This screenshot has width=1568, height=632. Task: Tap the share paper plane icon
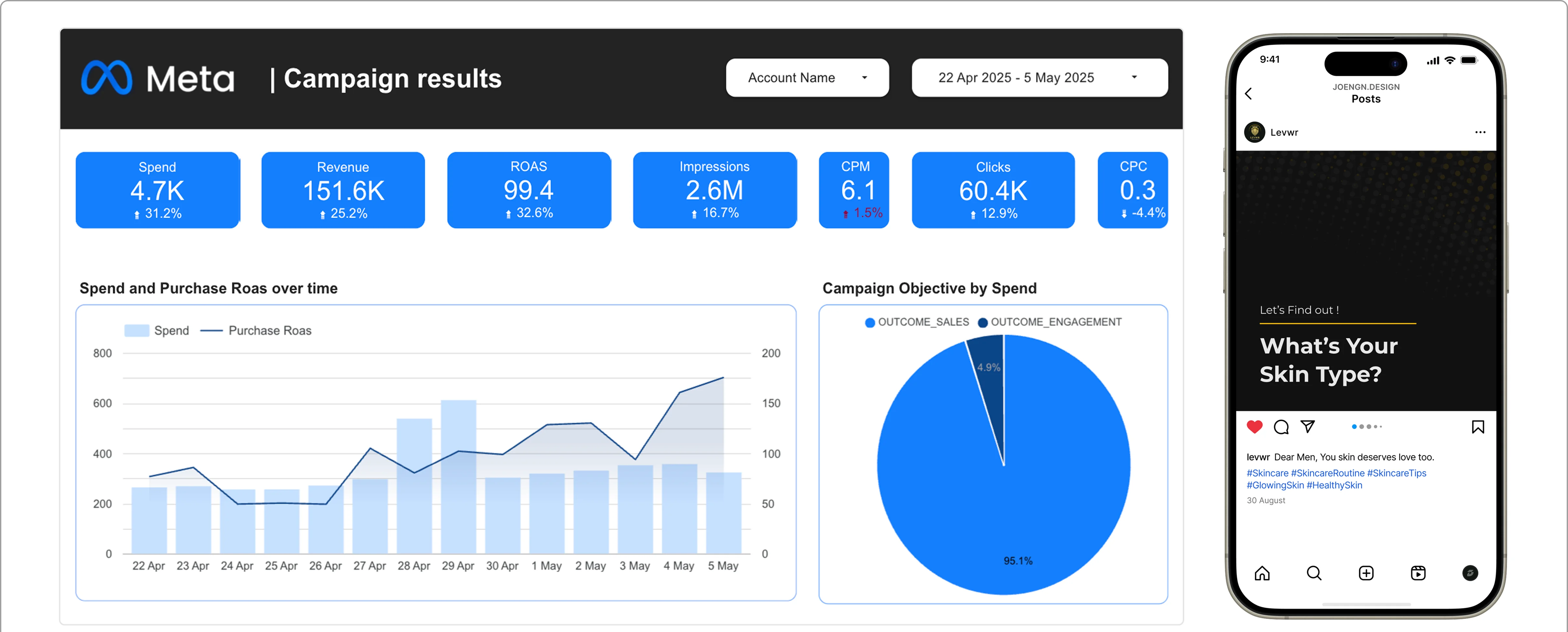[x=1308, y=427]
